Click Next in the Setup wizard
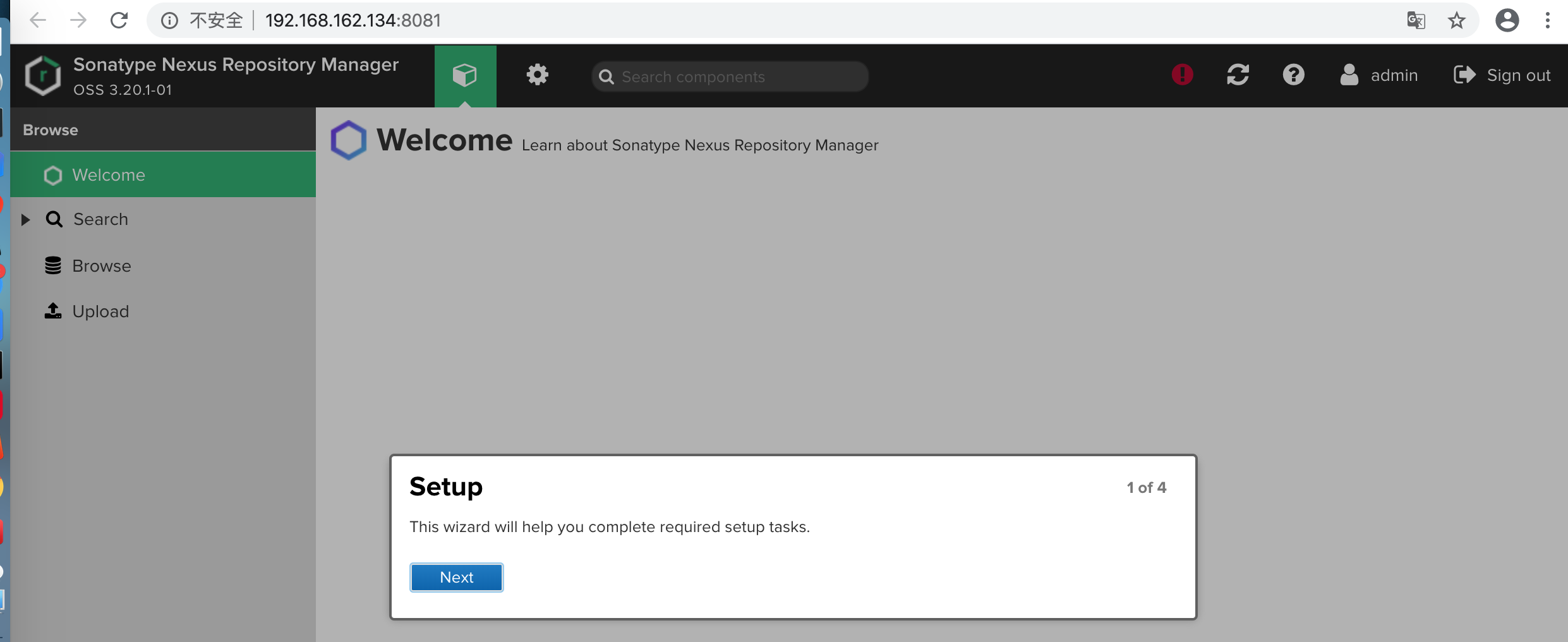Screen dimensions: 1568x642 [456, 578]
